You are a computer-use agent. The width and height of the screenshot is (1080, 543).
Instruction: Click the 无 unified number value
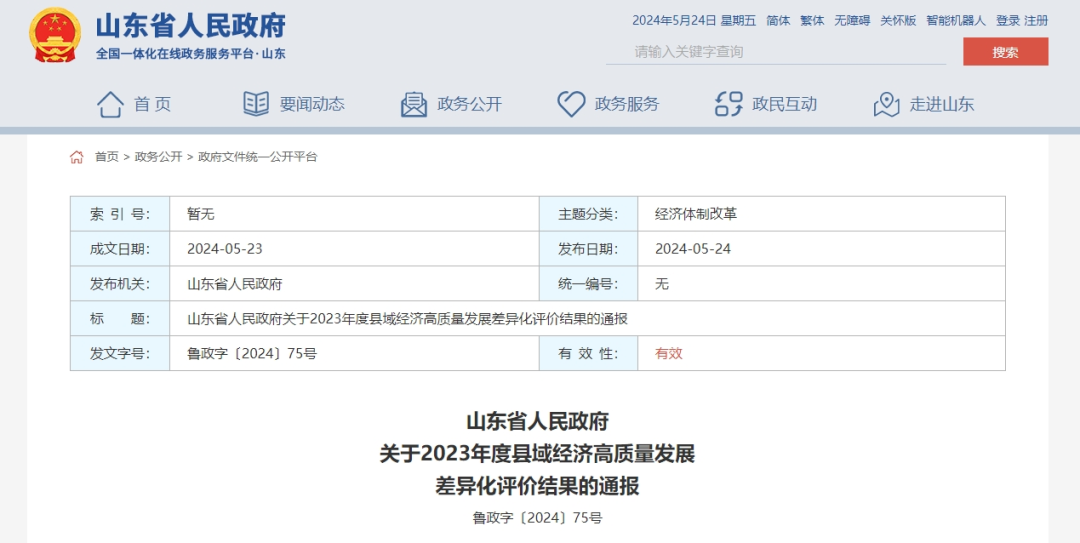662,284
